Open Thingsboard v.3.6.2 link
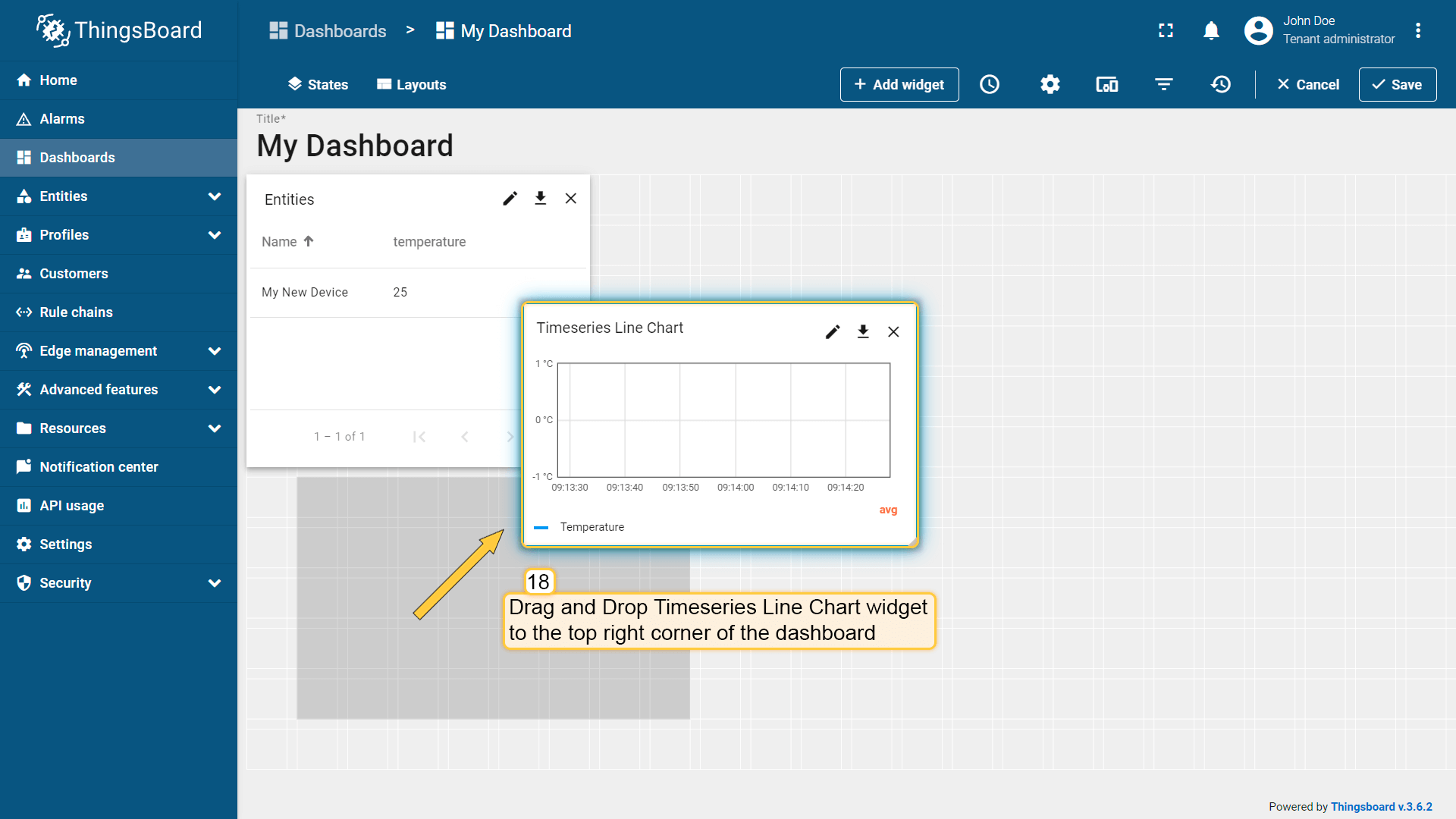Image resolution: width=1456 pixels, height=819 pixels. coord(1381,807)
